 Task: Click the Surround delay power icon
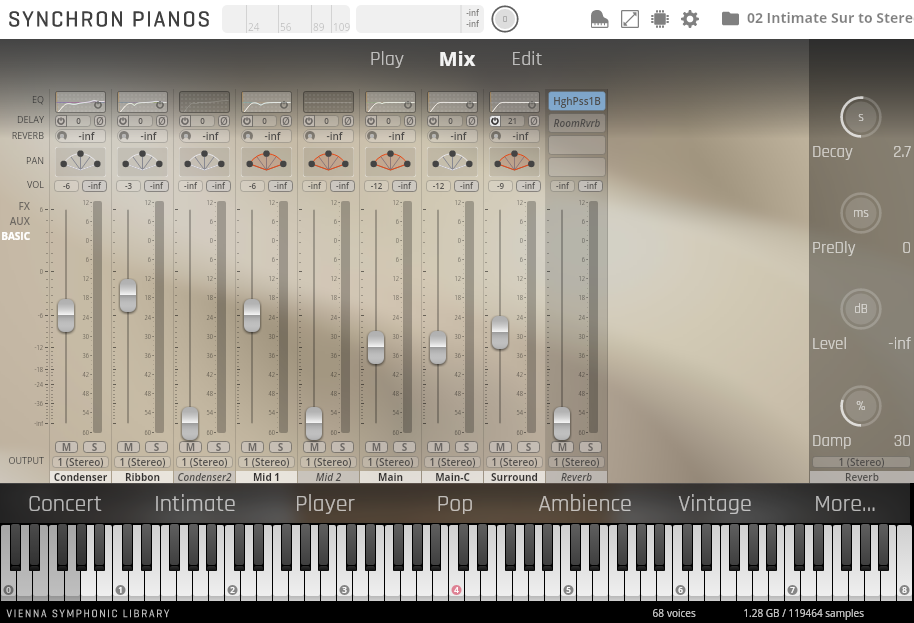[x=495, y=121]
